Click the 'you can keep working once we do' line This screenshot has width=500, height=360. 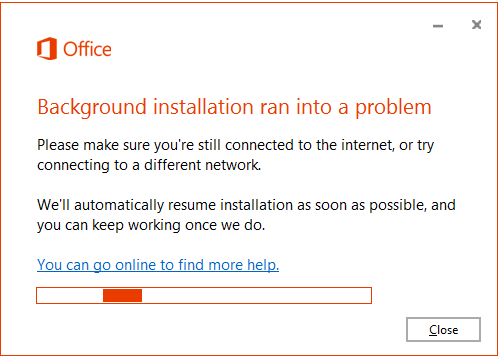(151, 225)
